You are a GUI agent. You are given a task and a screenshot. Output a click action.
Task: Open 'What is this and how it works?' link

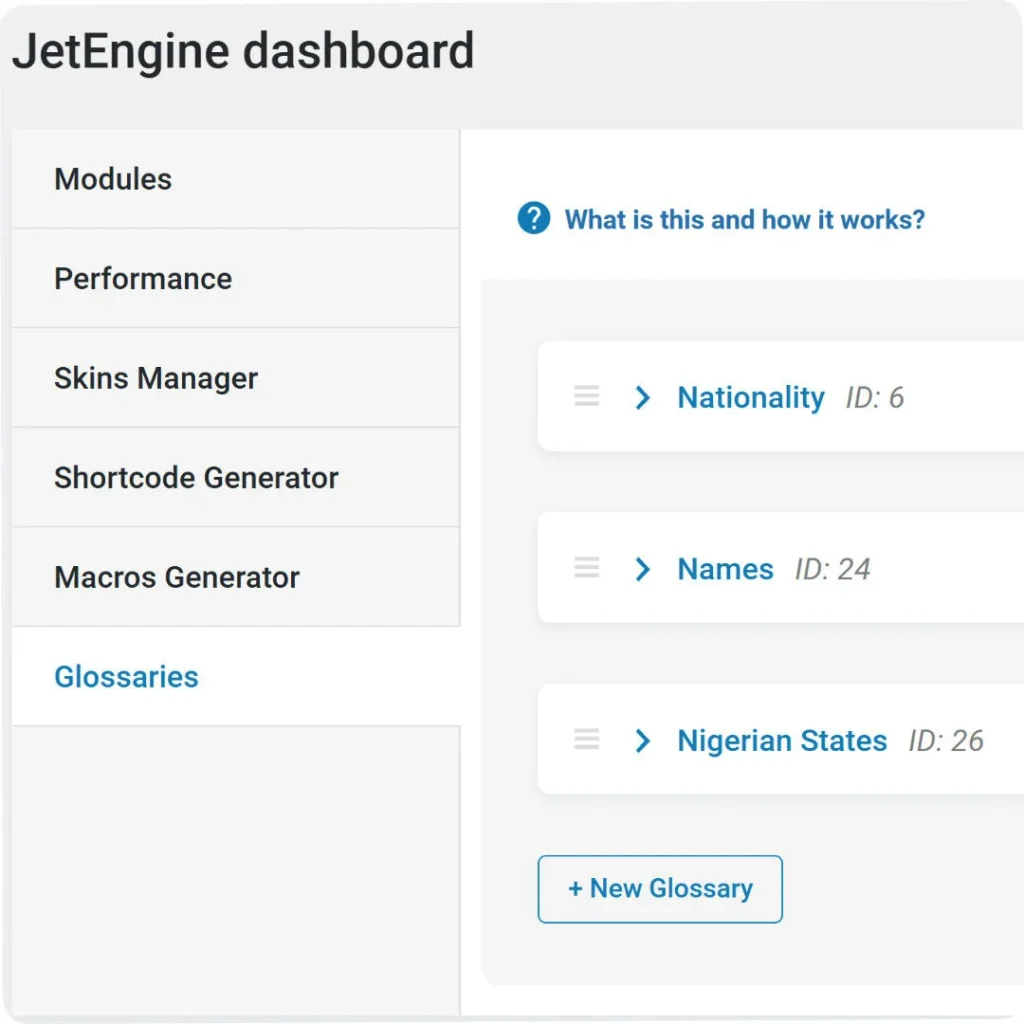(x=744, y=219)
